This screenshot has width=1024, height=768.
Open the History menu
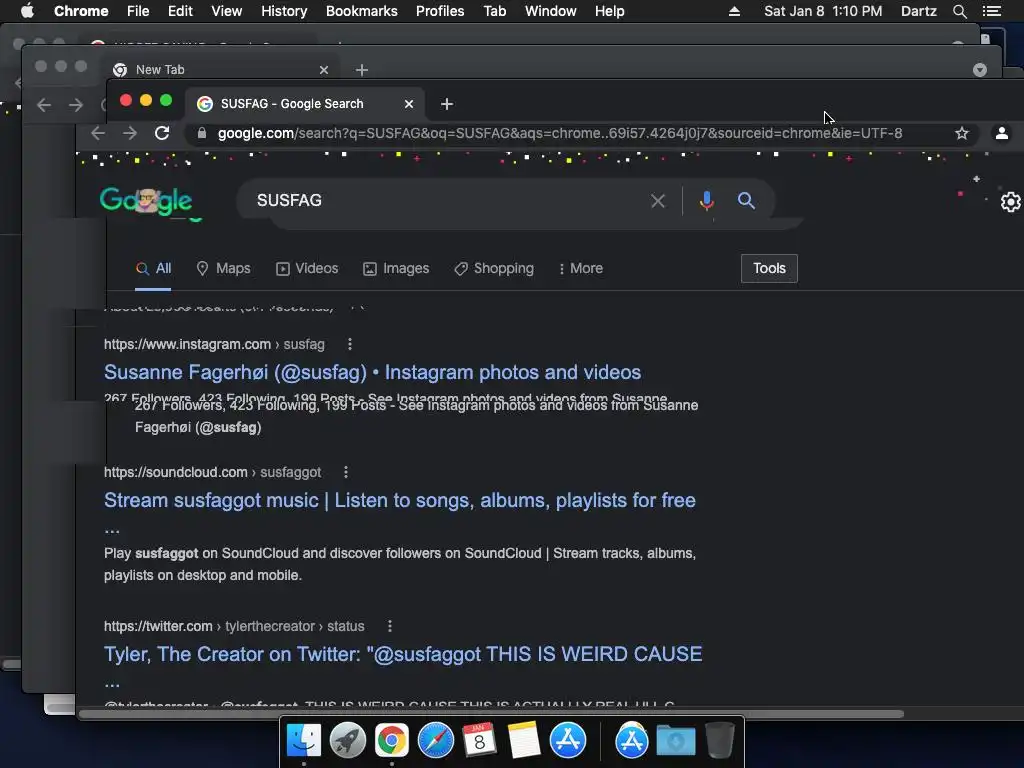click(x=284, y=11)
